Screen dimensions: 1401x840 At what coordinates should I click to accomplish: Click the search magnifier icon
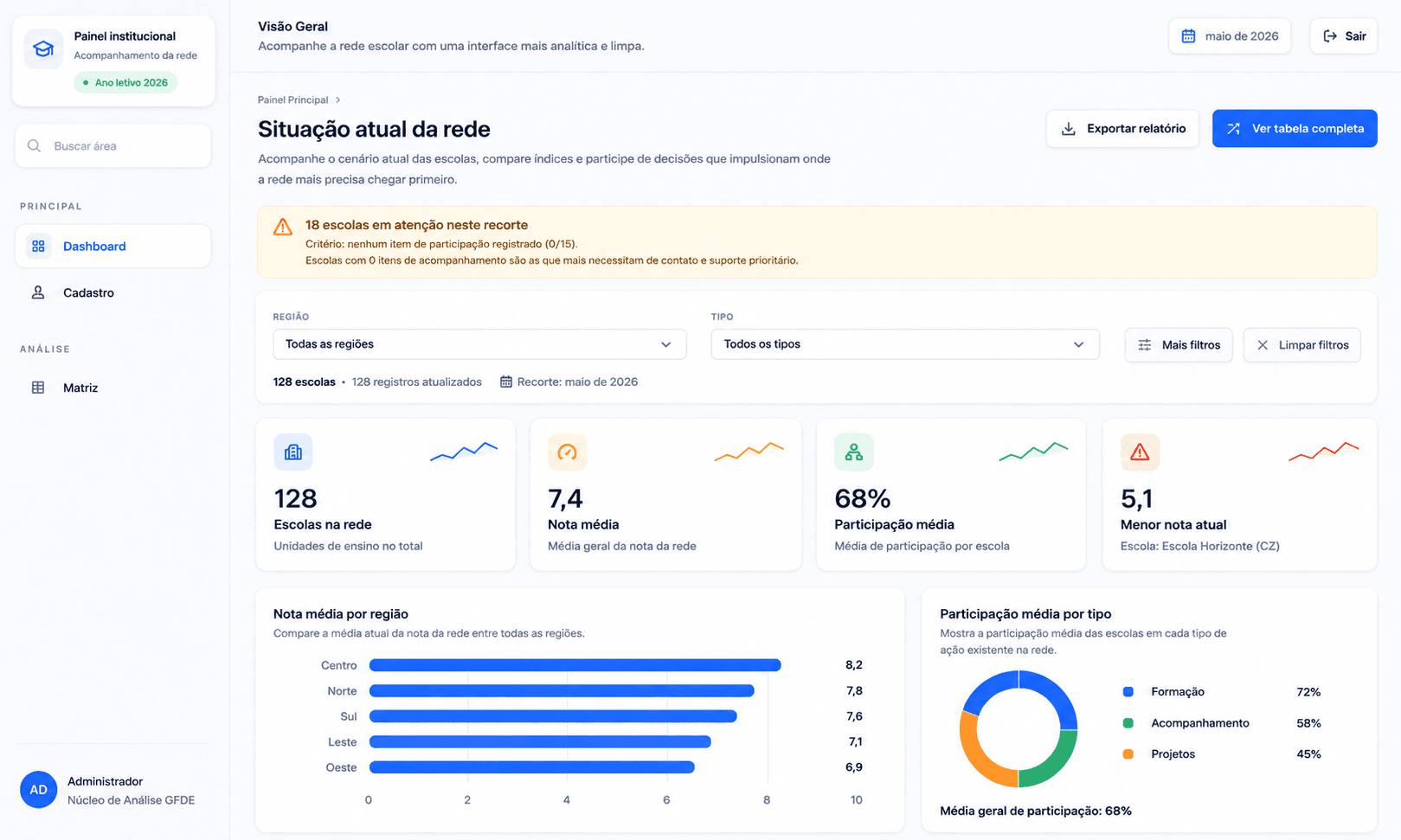click(x=34, y=146)
